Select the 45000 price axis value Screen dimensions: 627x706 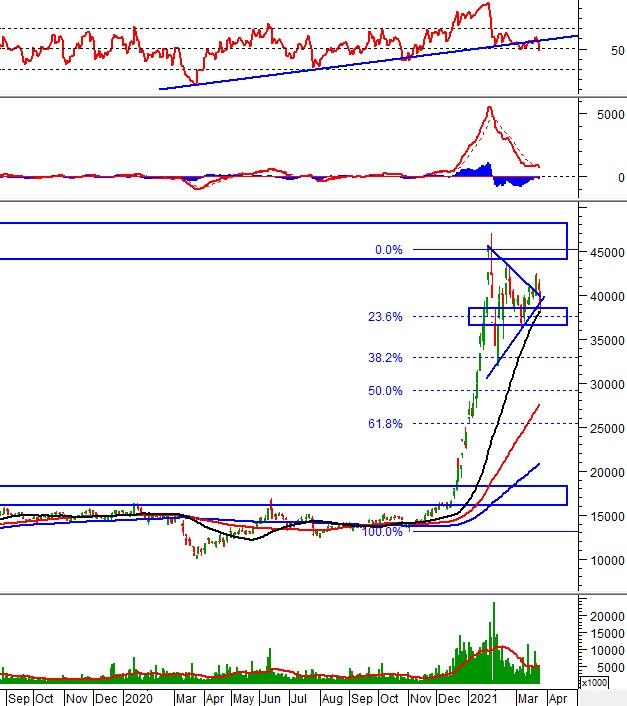pyautogui.click(x=607, y=253)
